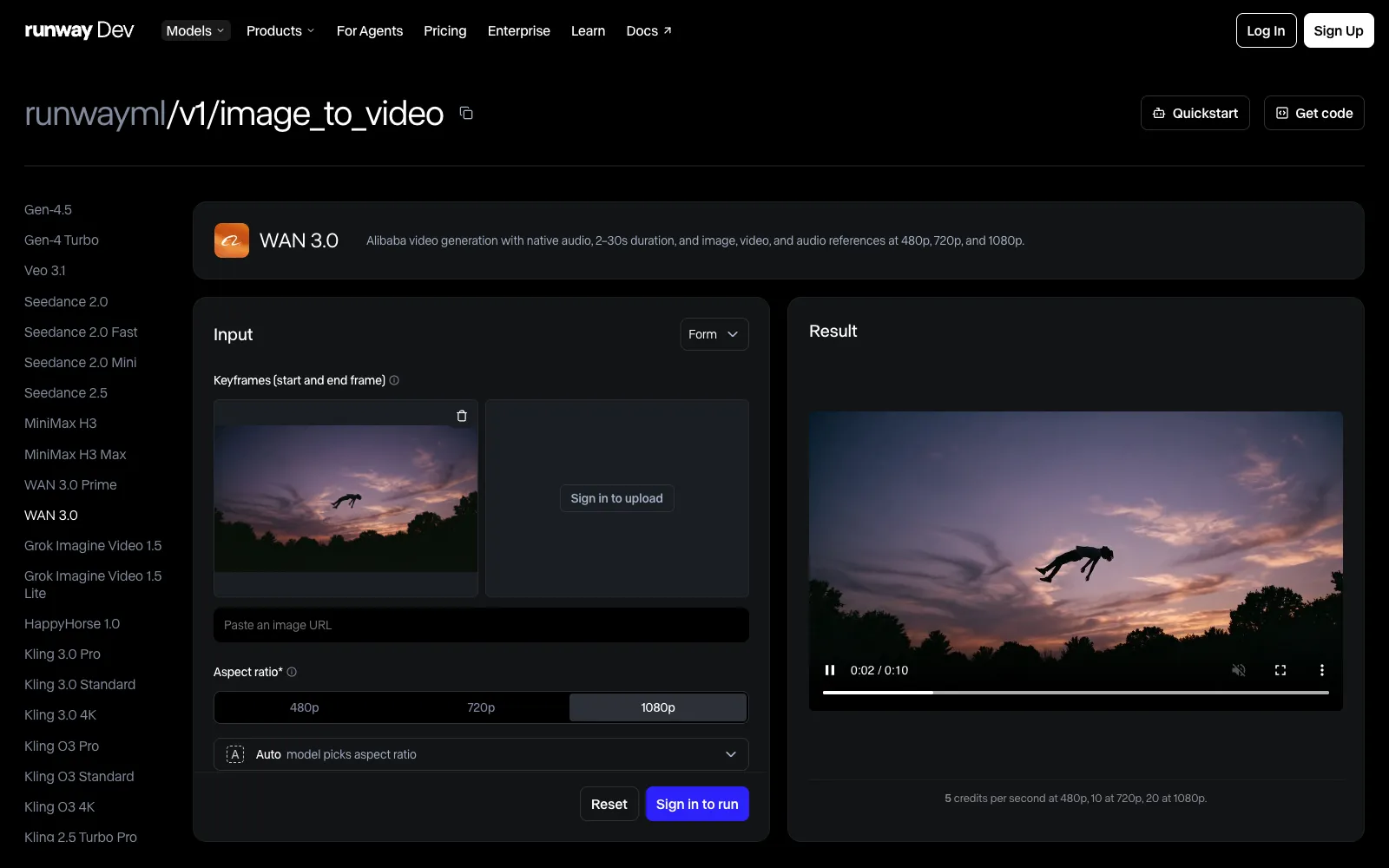The height and width of the screenshot is (868, 1389).
Task: Select the 720p resolution option
Action: (x=481, y=707)
